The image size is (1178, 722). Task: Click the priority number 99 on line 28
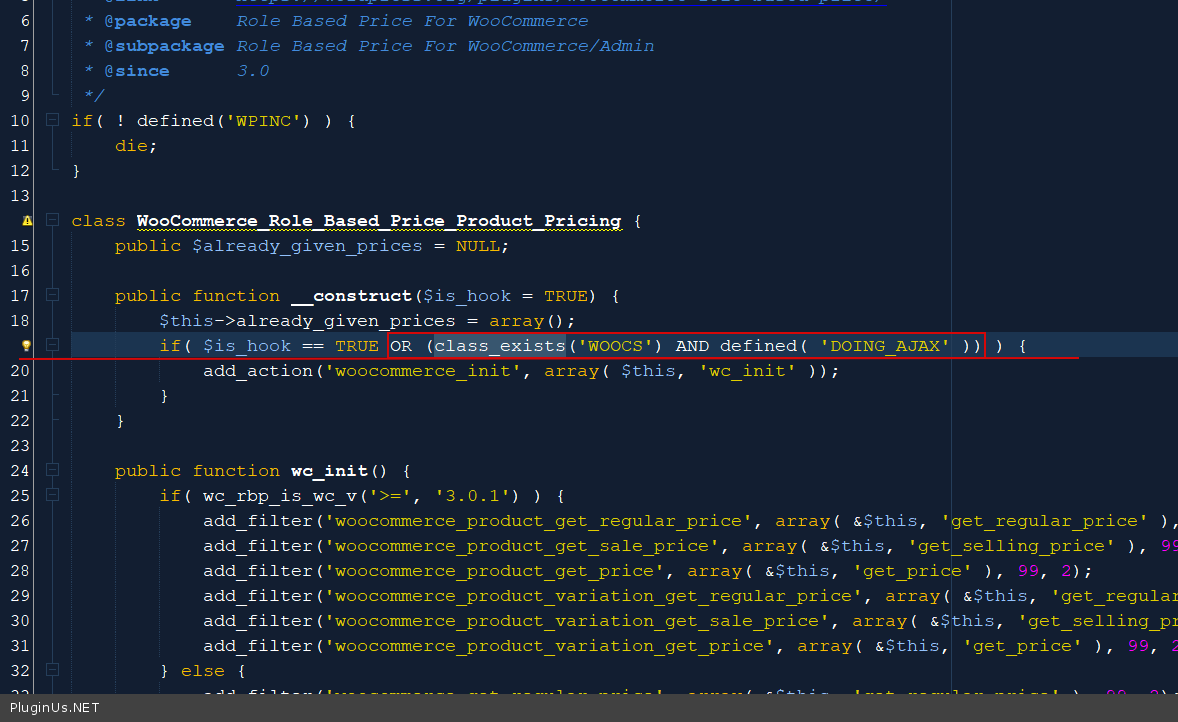click(1028, 571)
